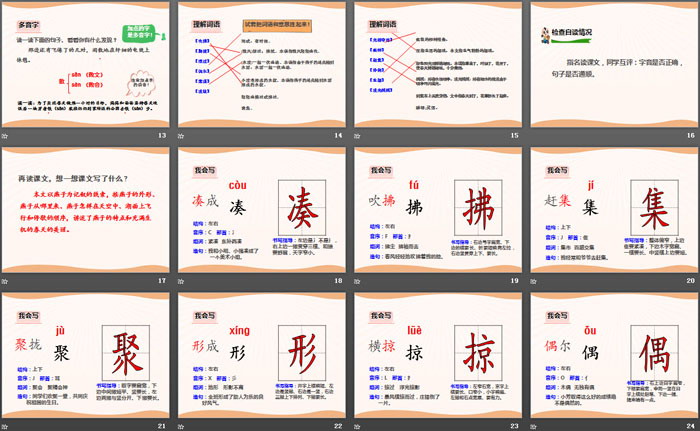Screen dimensions: 700x431
Task: Select slide 18 thumbnail showing character 凑
Action: [x=262, y=210]
